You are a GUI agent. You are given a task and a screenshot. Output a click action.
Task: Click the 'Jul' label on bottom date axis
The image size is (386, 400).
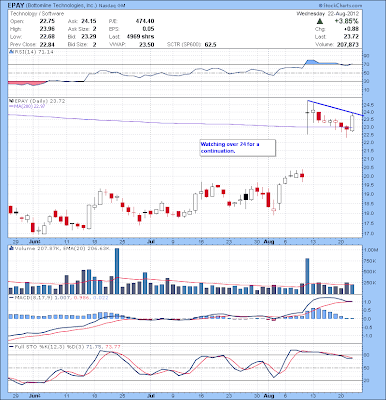151,396
